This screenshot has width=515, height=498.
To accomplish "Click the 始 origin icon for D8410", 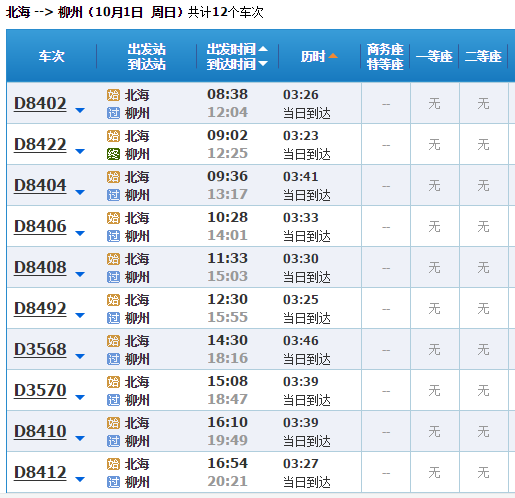I will 113,423.
